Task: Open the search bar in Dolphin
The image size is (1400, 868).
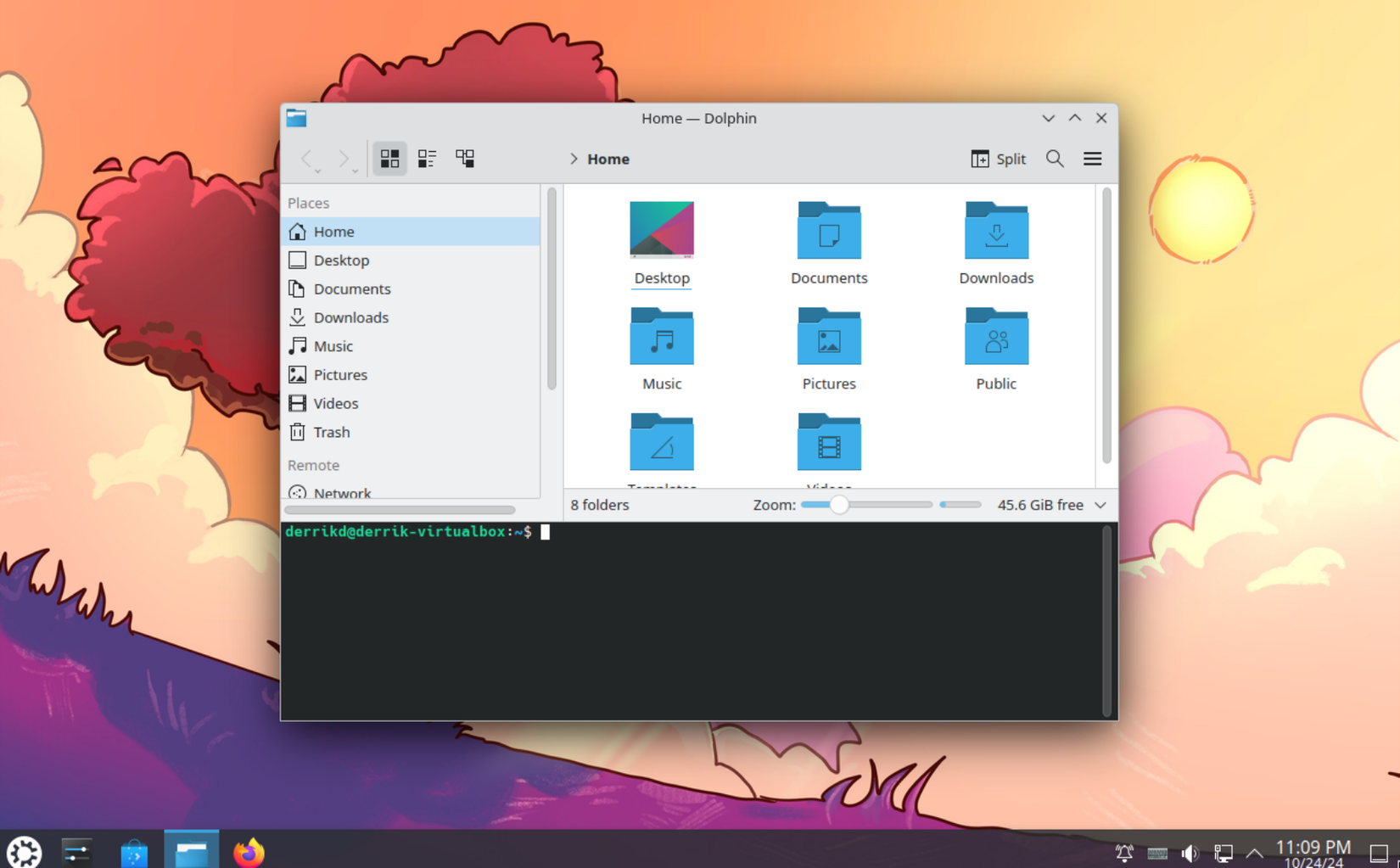Action: click(1054, 159)
